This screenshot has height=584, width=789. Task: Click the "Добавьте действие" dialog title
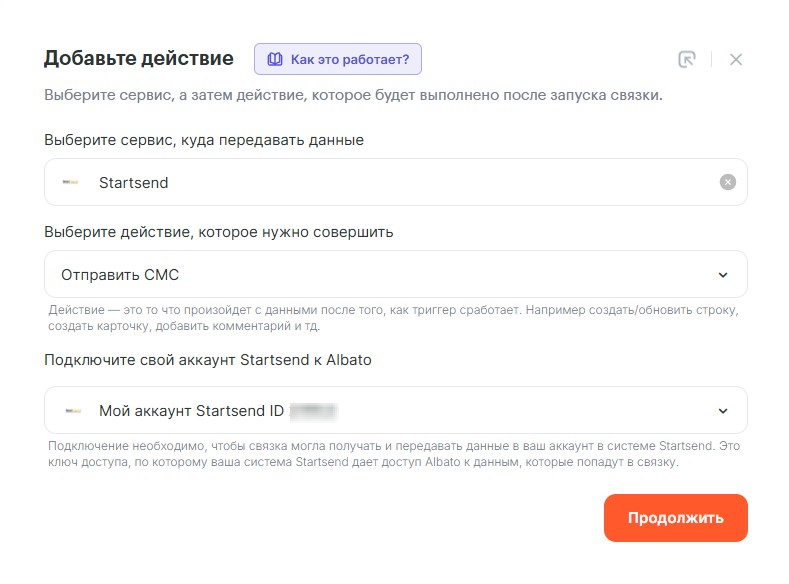tap(138, 58)
